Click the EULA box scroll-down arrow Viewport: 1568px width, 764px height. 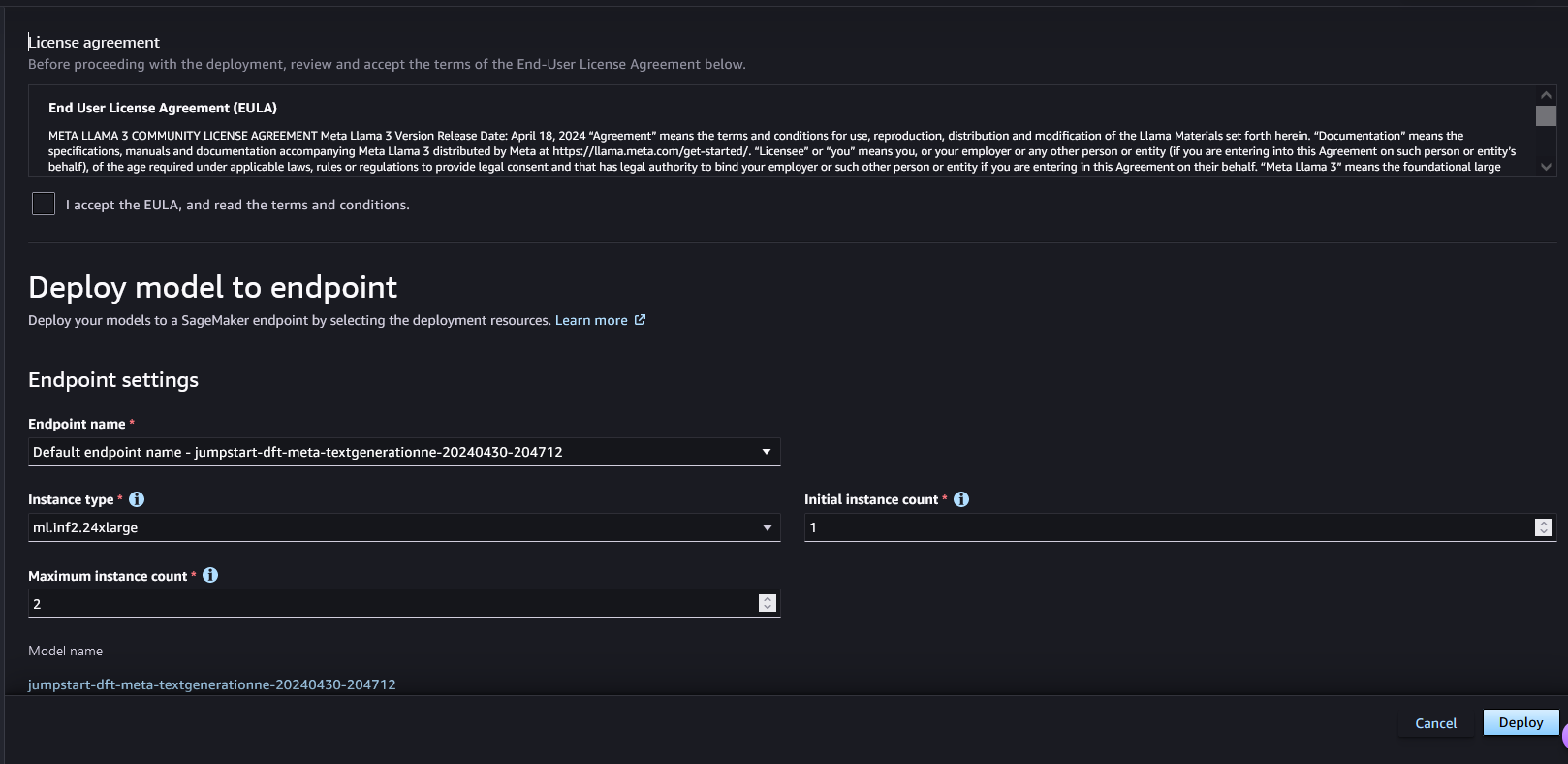1546,167
